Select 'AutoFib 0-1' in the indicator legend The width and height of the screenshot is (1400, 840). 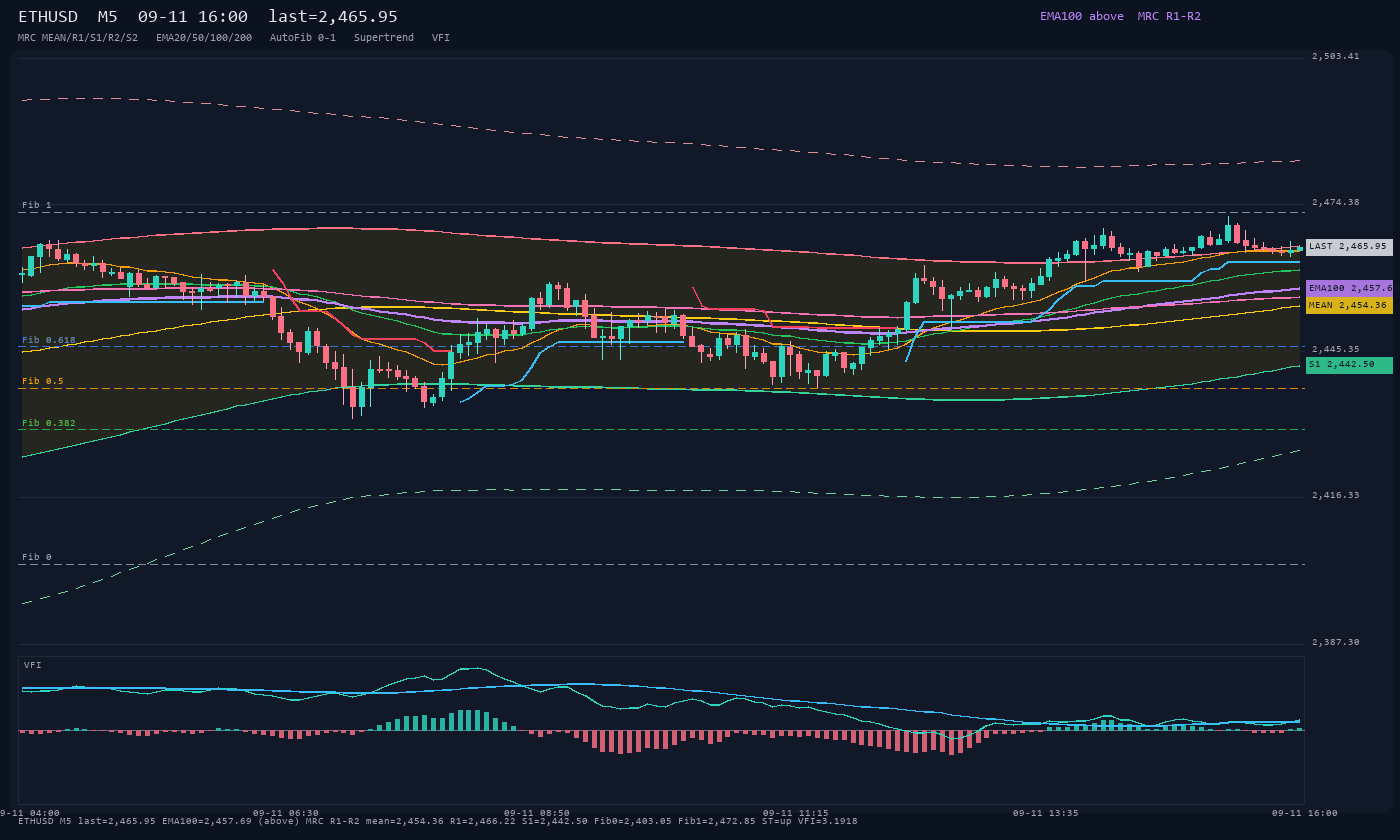click(303, 38)
